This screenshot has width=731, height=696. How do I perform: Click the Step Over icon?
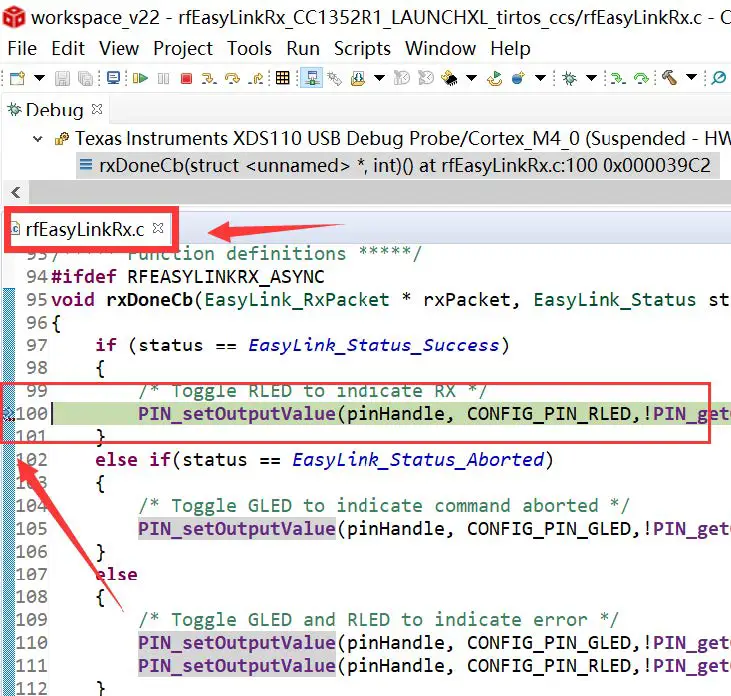232,78
